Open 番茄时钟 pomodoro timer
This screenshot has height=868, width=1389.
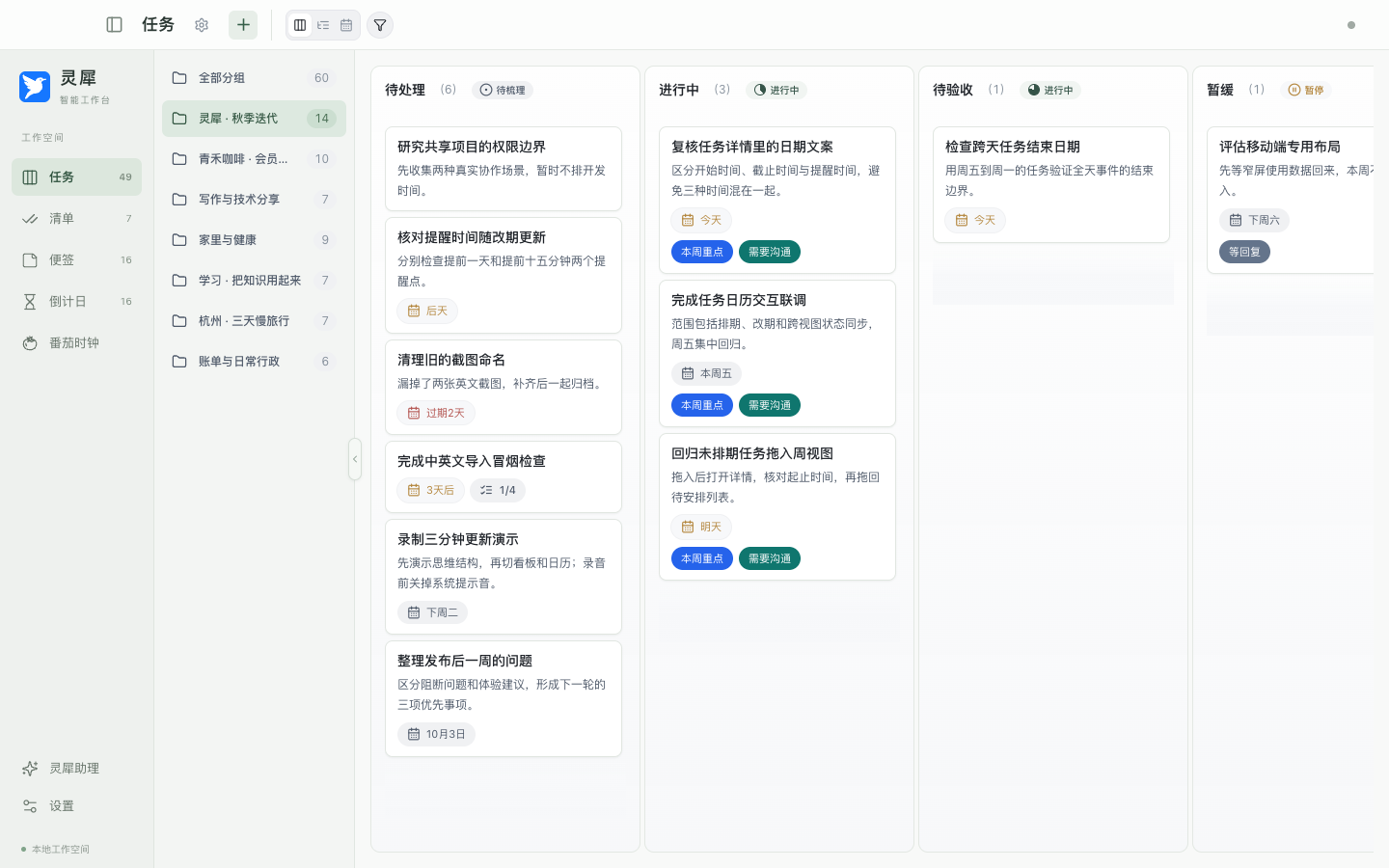[x=76, y=342]
